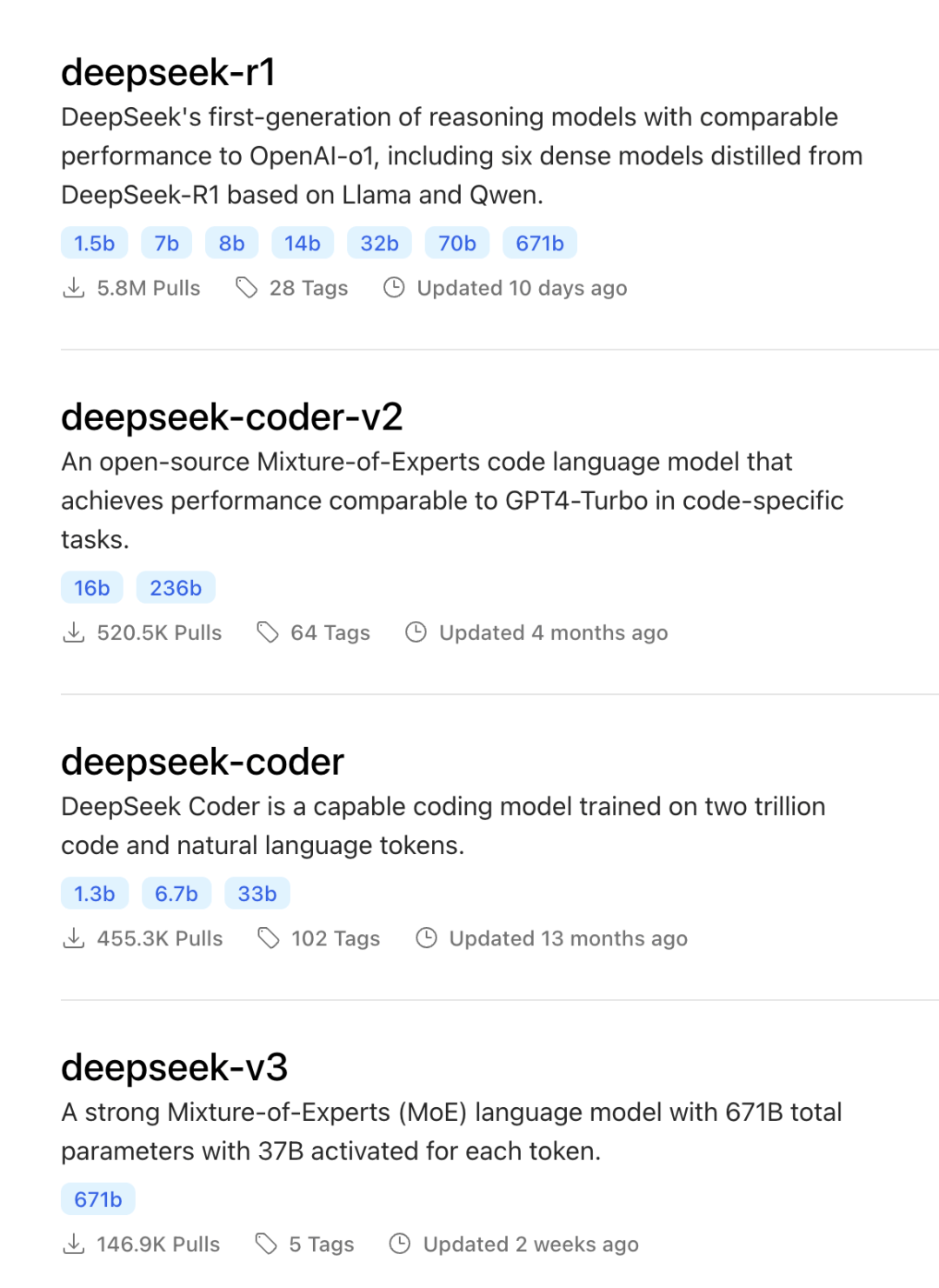Select the 1.5b size tag for deepseek-r1
Image resolution: width=939 pixels, height=1288 pixels.
[x=95, y=244]
